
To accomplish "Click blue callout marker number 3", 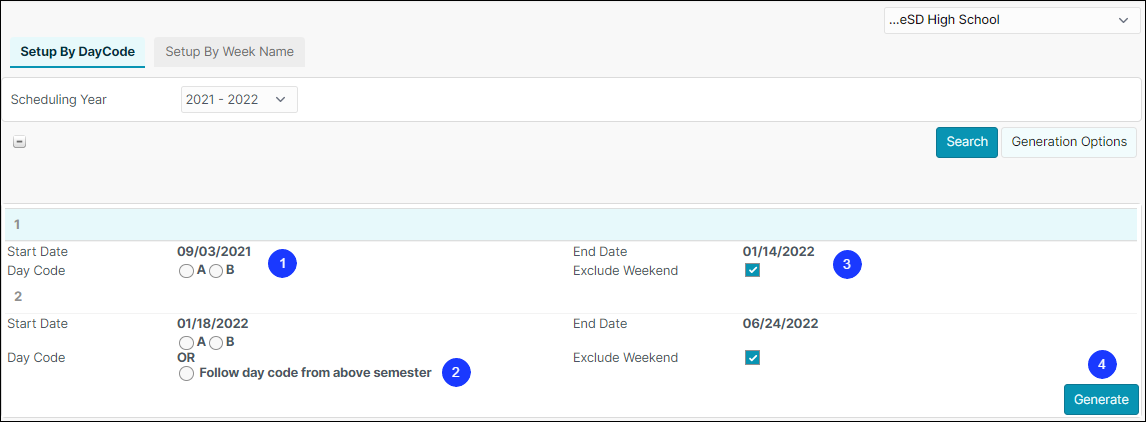I will 847,265.
